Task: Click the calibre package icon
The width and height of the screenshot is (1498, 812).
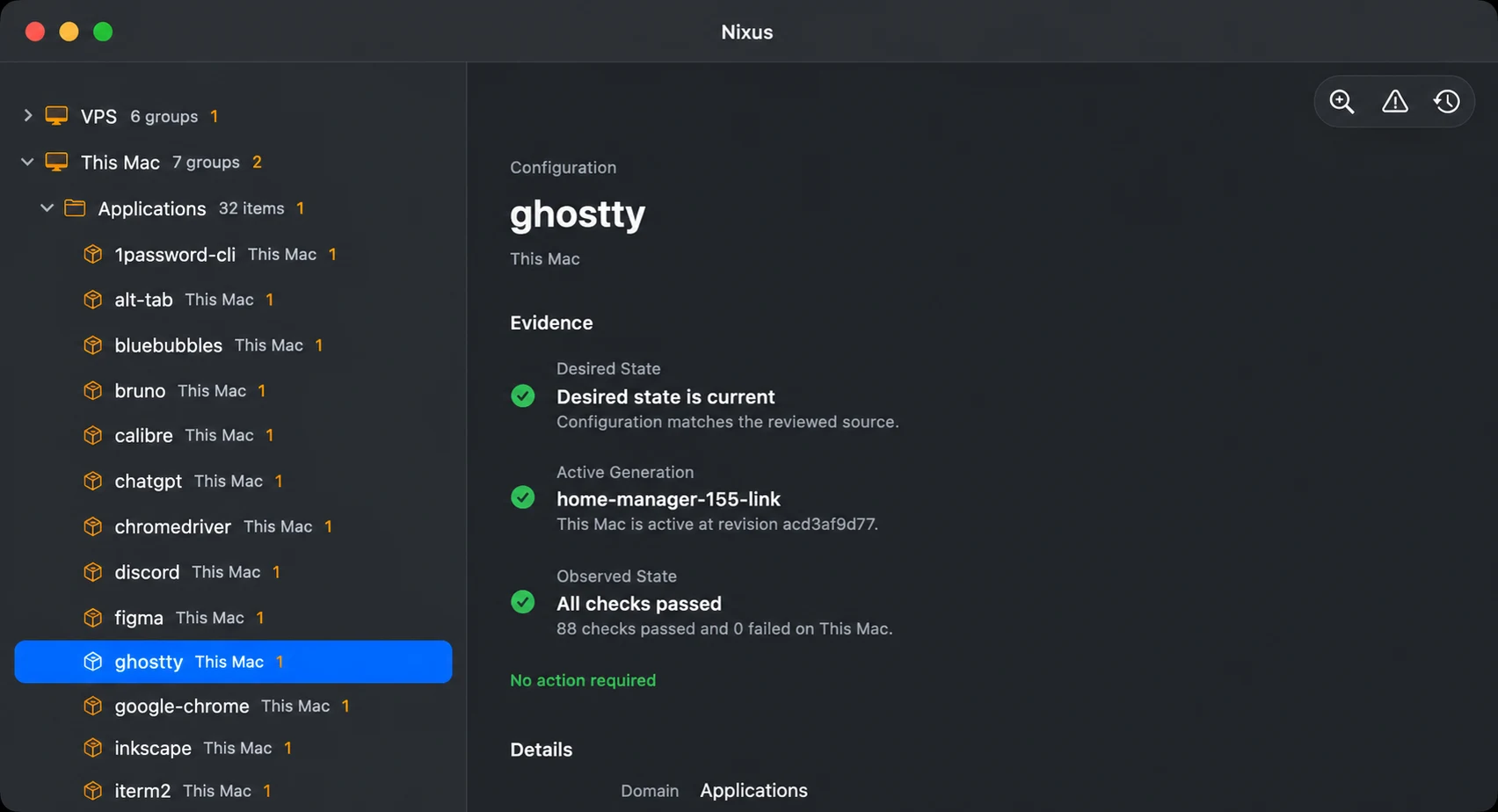Action: (x=92, y=435)
